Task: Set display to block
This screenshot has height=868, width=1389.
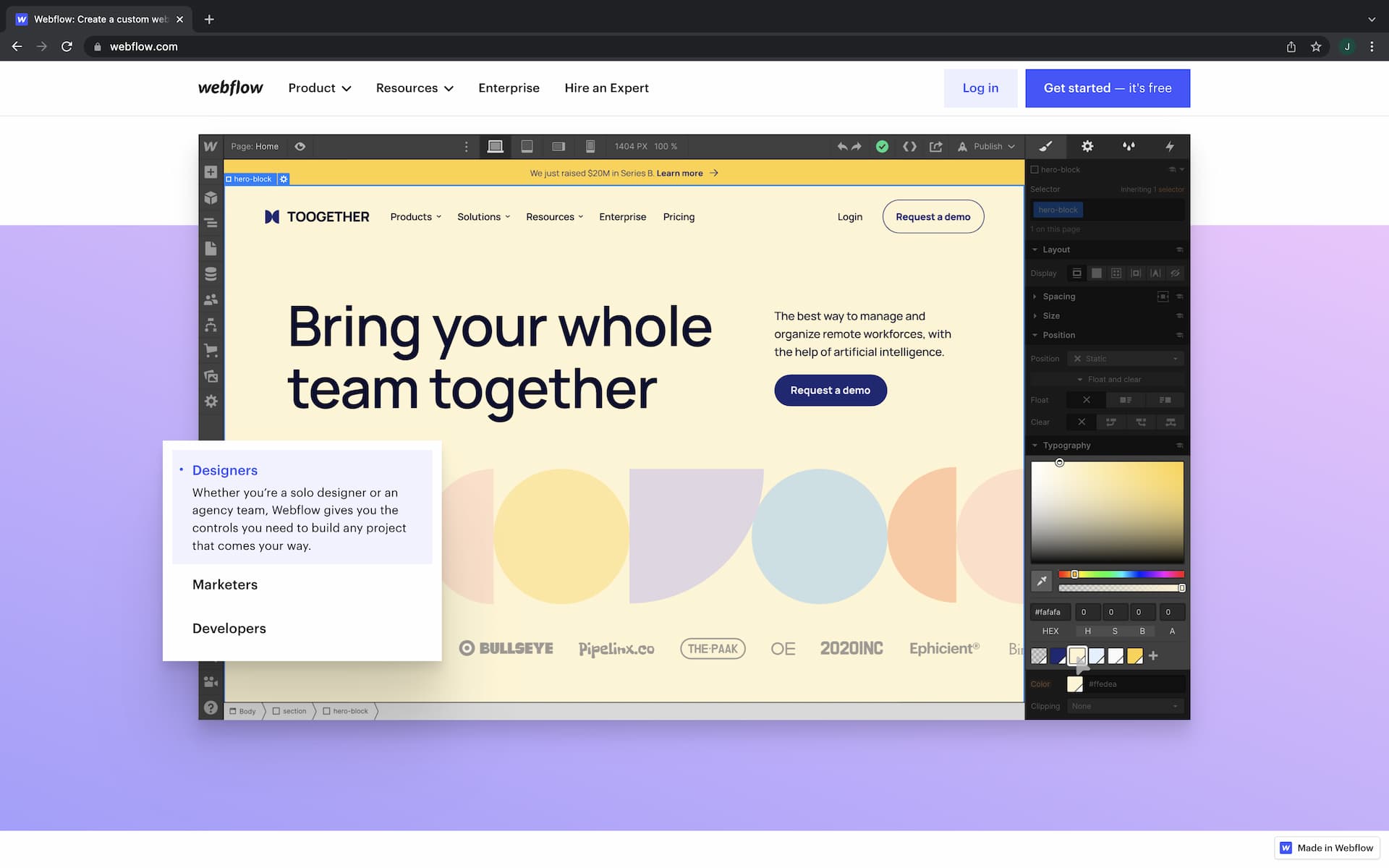Action: pyautogui.click(x=1077, y=273)
